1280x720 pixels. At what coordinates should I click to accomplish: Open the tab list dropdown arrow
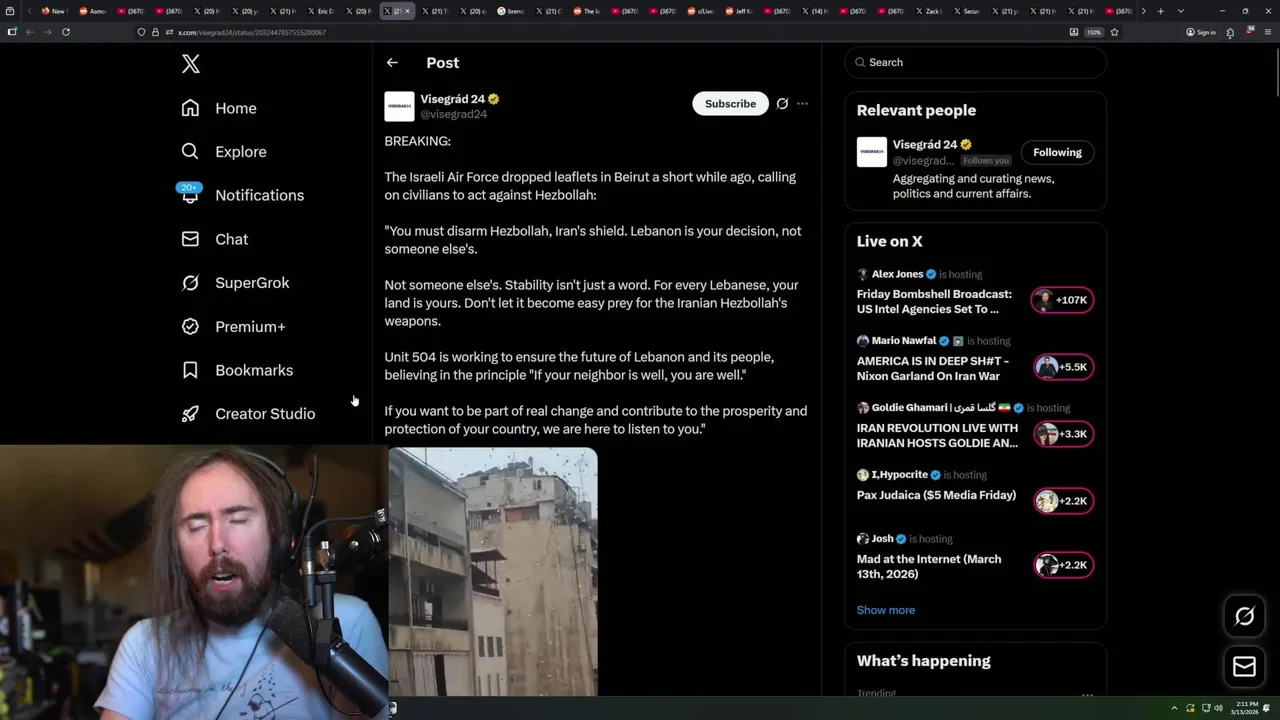(1180, 11)
